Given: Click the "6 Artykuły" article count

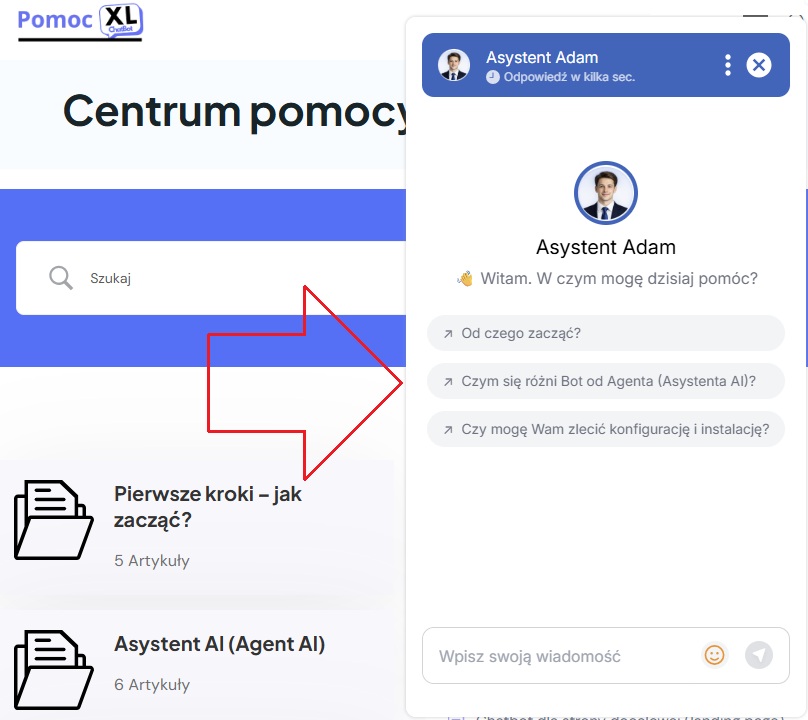Looking at the screenshot, I should pos(152,684).
